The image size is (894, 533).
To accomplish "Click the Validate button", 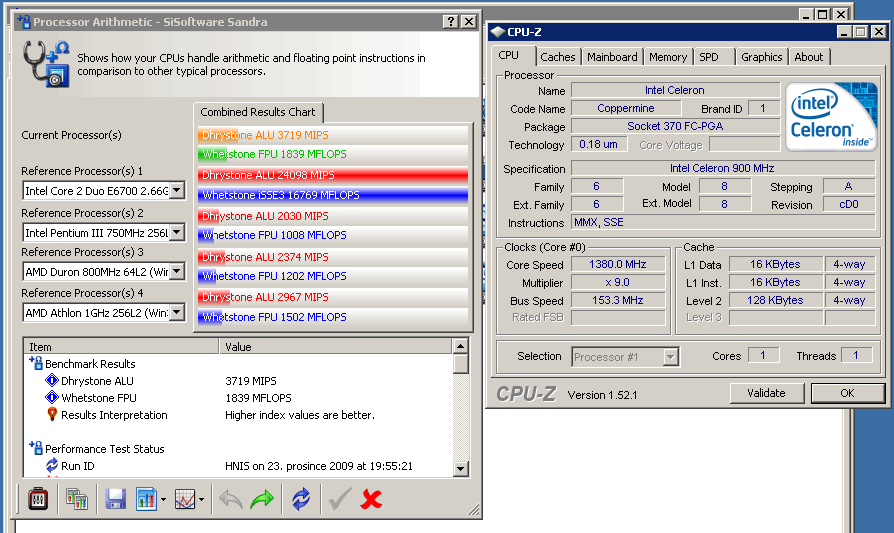I will pyautogui.click(x=767, y=393).
